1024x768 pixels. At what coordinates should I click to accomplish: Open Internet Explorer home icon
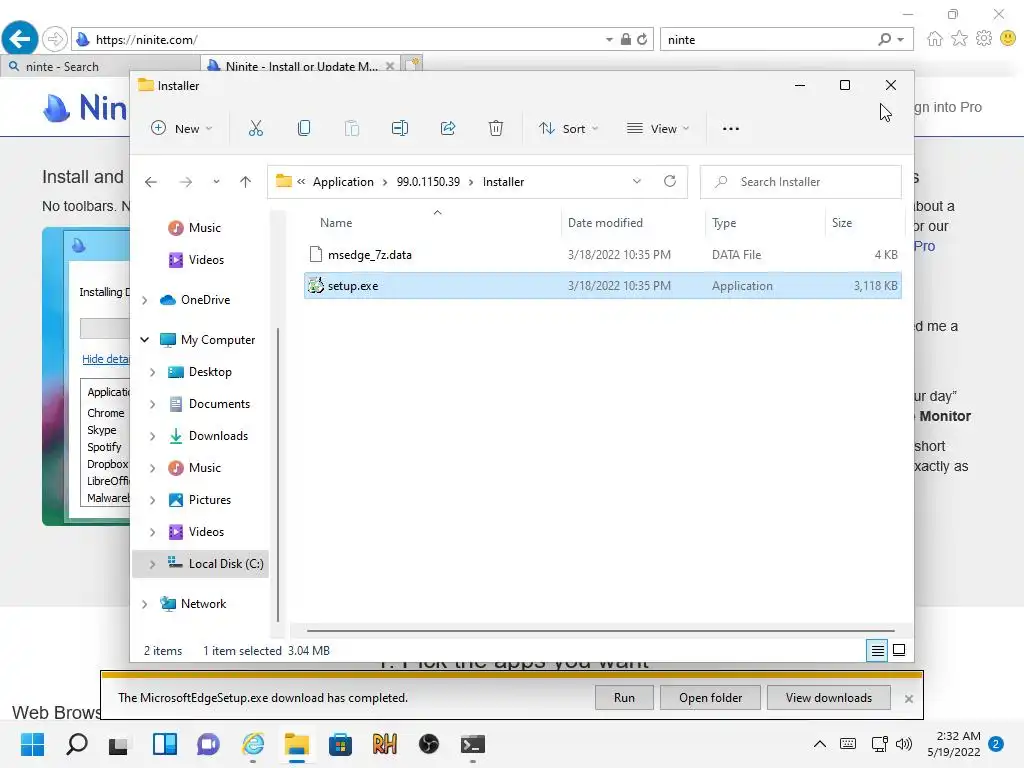(x=935, y=39)
